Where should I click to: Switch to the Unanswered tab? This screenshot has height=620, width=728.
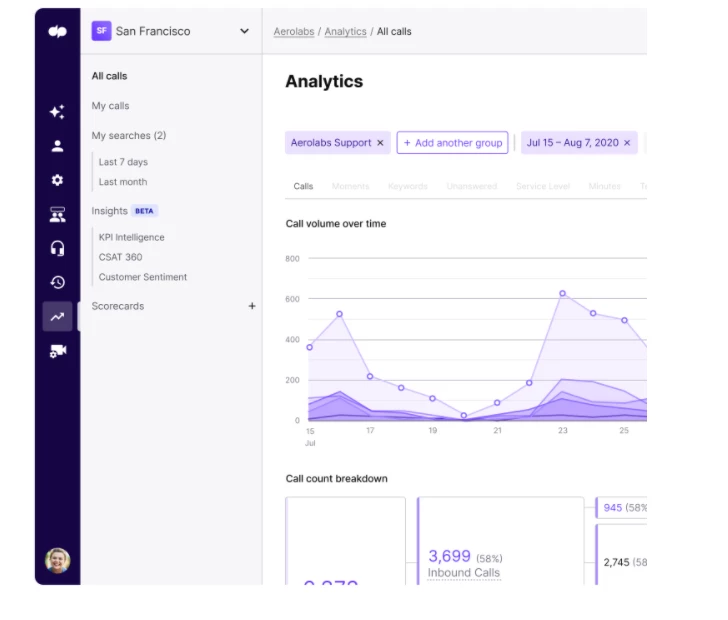click(472, 186)
